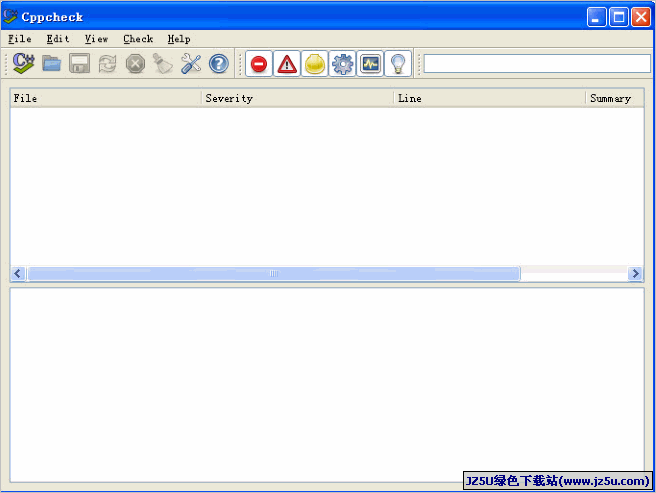The width and height of the screenshot is (656, 493).
Task: Minimize the Cppcheck window
Action: tap(596, 17)
